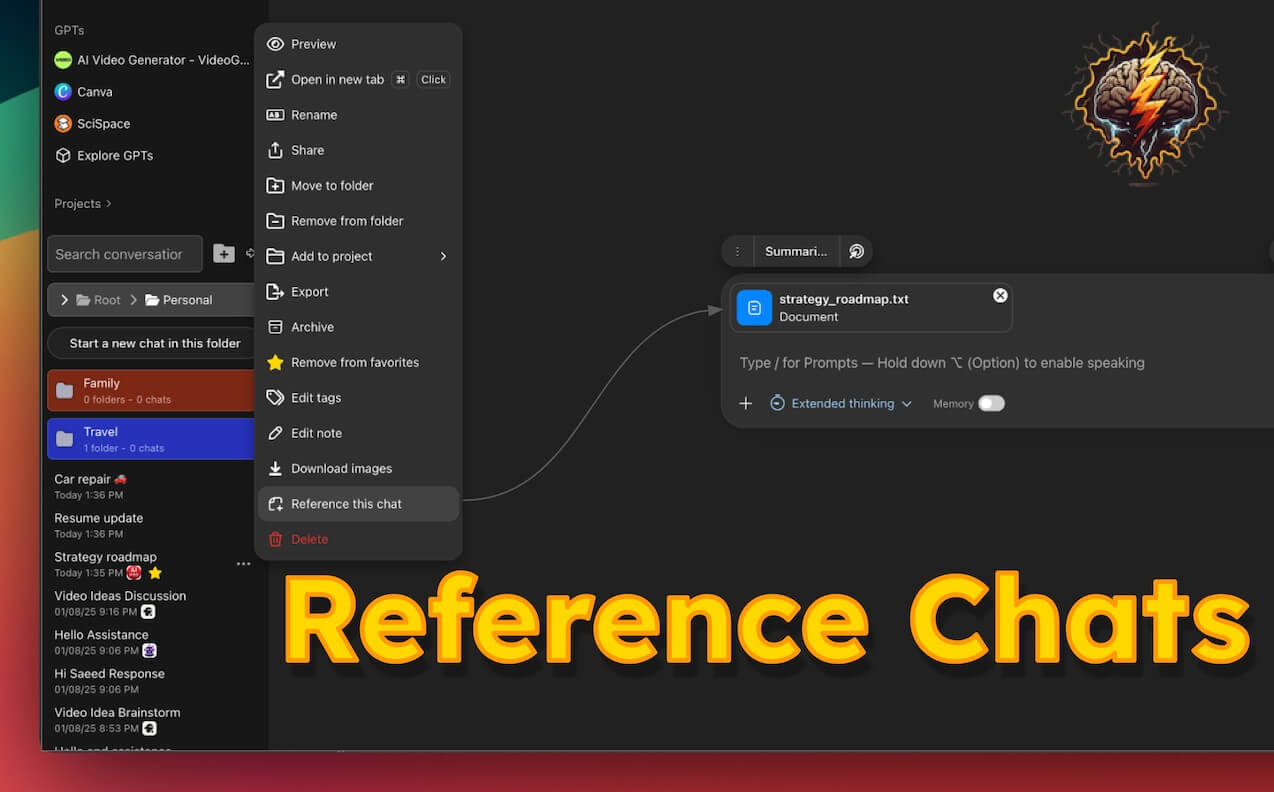
Task: Click the lightning brain logo
Action: [1145, 104]
